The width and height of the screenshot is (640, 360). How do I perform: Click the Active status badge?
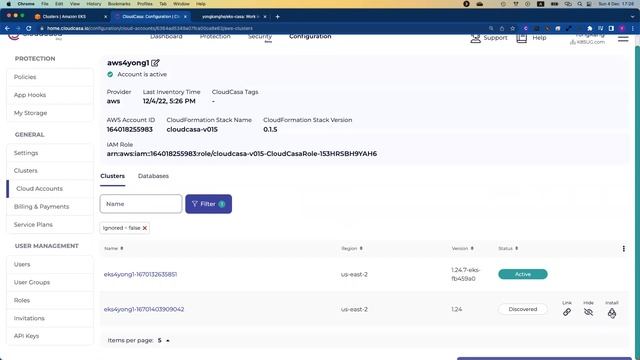click(x=522, y=274)
